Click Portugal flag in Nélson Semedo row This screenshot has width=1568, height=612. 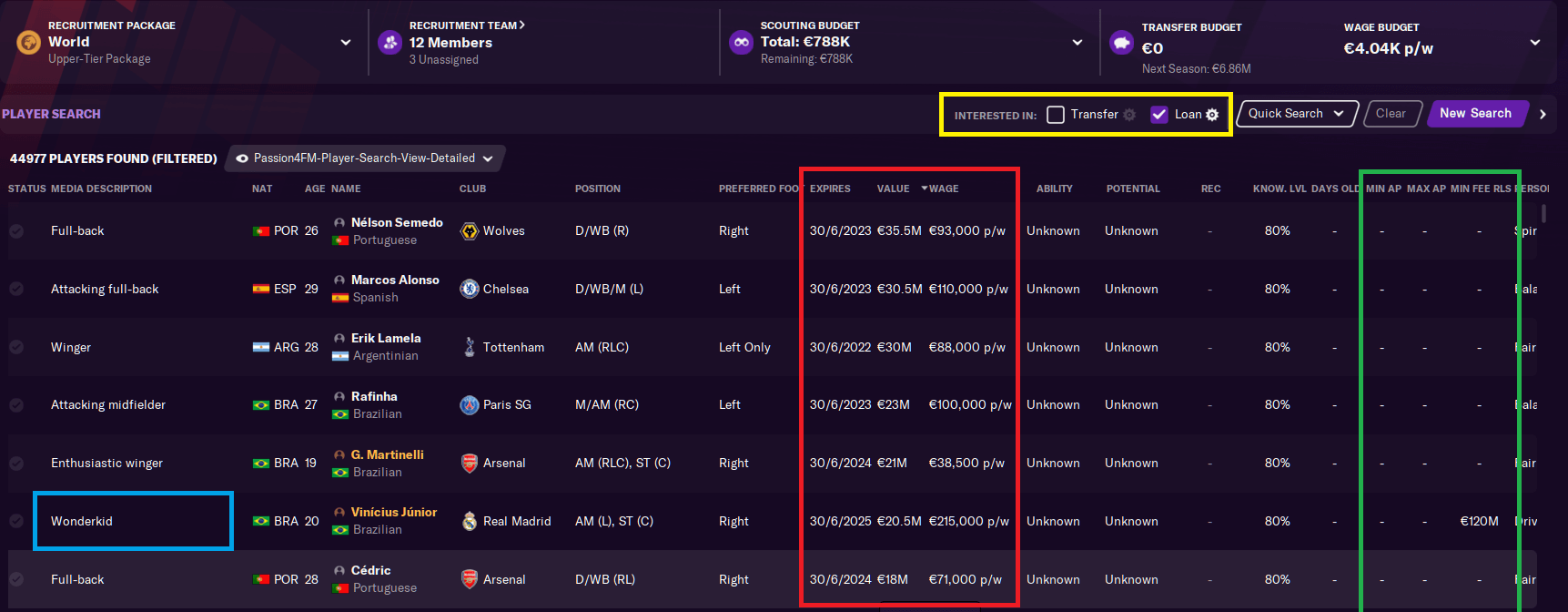click(x=261, y=231)
